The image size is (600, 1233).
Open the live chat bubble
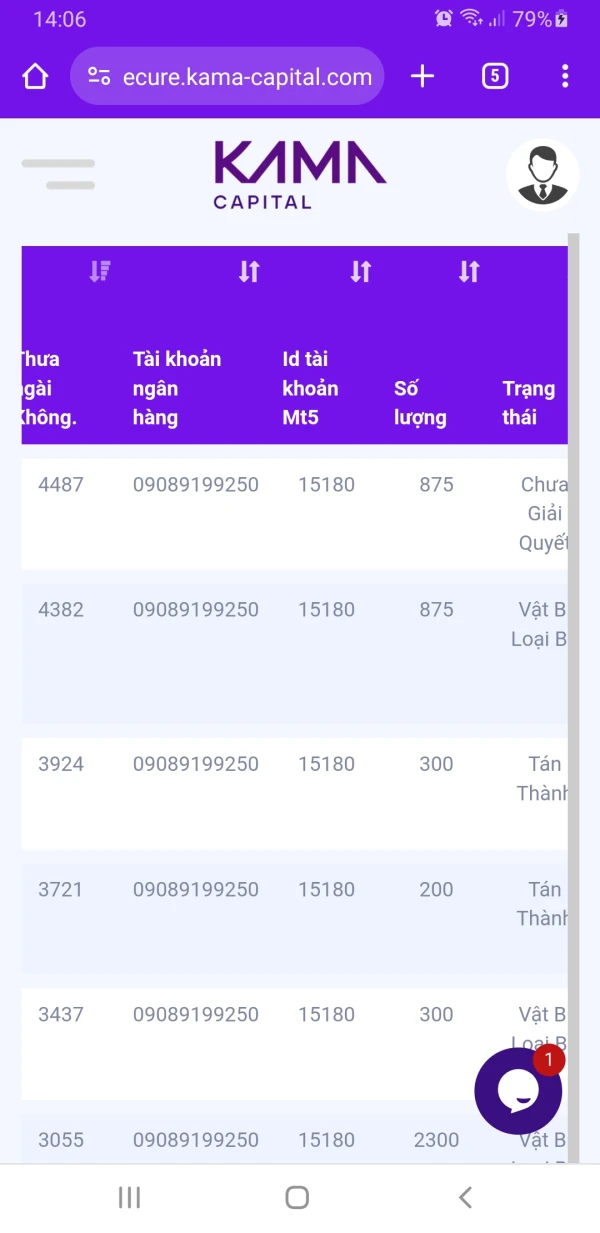pos(518,1091)
